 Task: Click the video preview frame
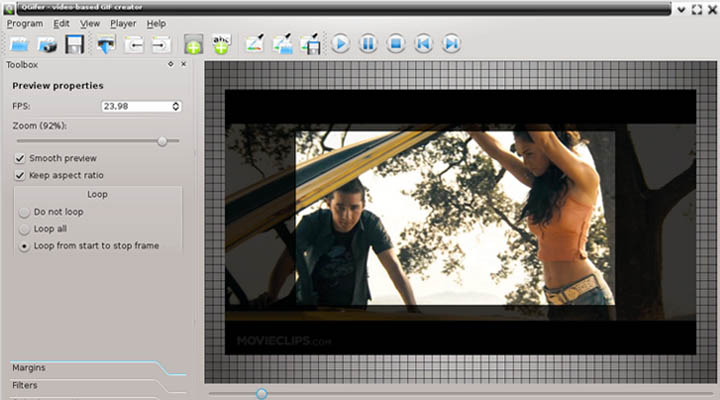coord(460,222)
